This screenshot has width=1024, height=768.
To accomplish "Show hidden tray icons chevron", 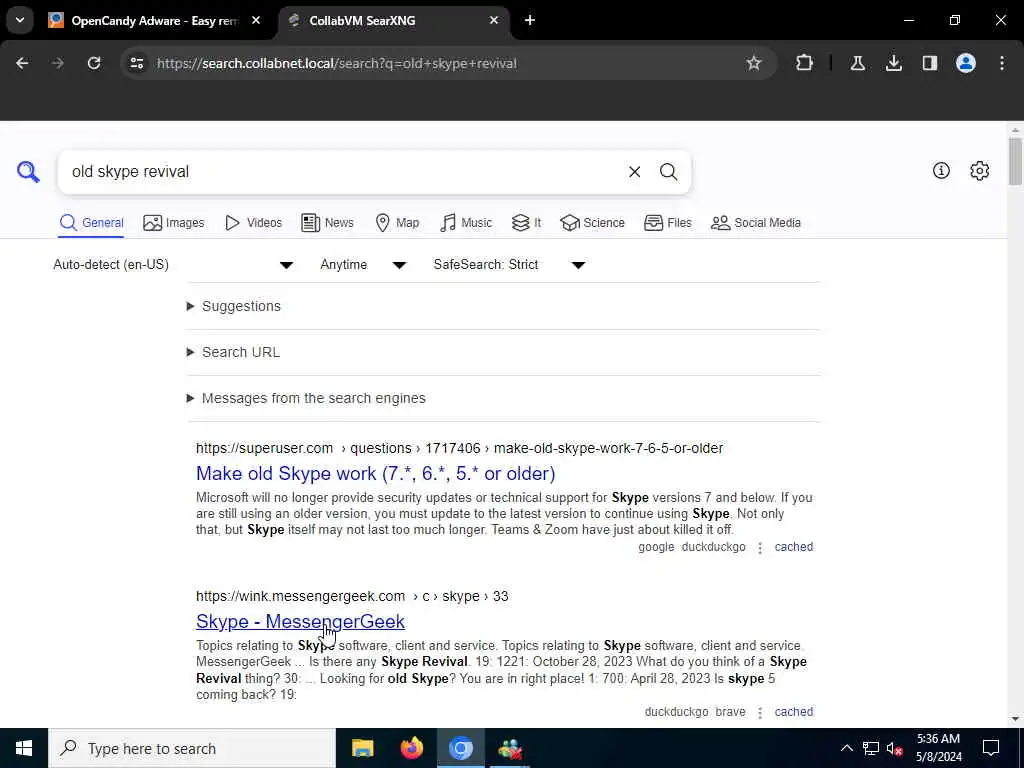I will pos(846,748).
